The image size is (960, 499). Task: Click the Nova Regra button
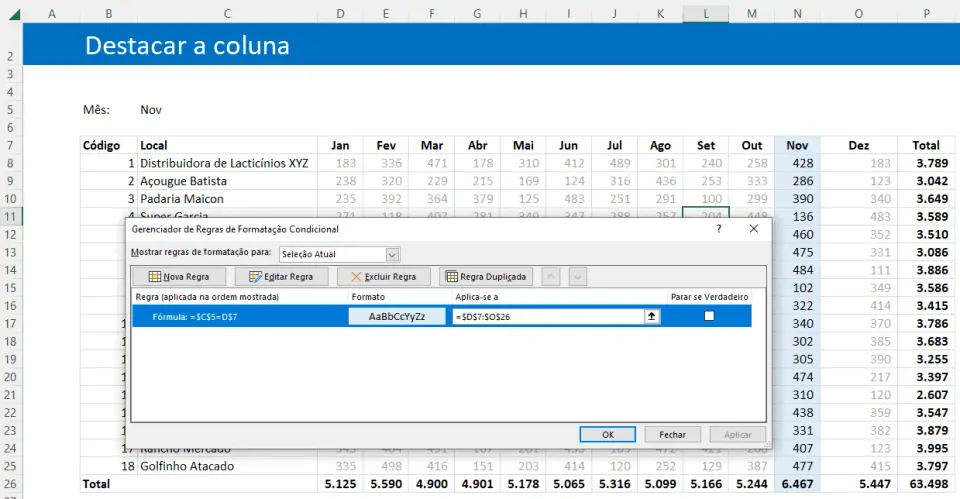tap(179, 277)
